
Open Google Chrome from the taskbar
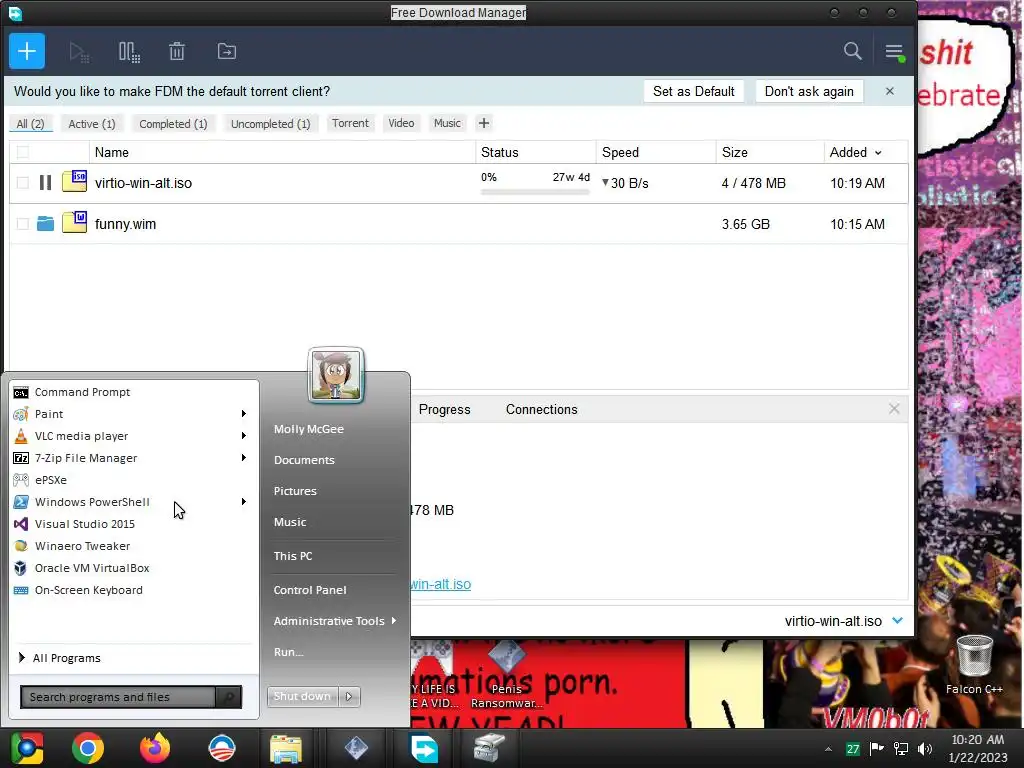[x=88, y=748]
